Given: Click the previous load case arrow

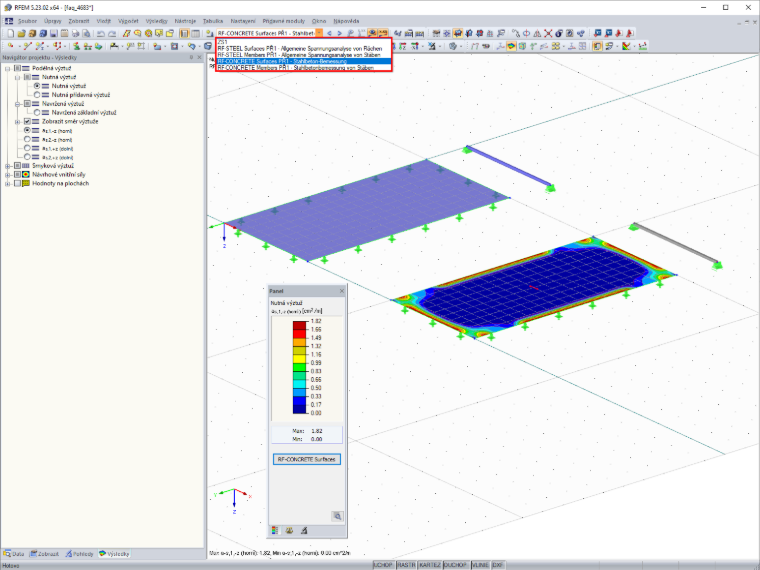Looking at the screenshot, I should pos(330,33).
